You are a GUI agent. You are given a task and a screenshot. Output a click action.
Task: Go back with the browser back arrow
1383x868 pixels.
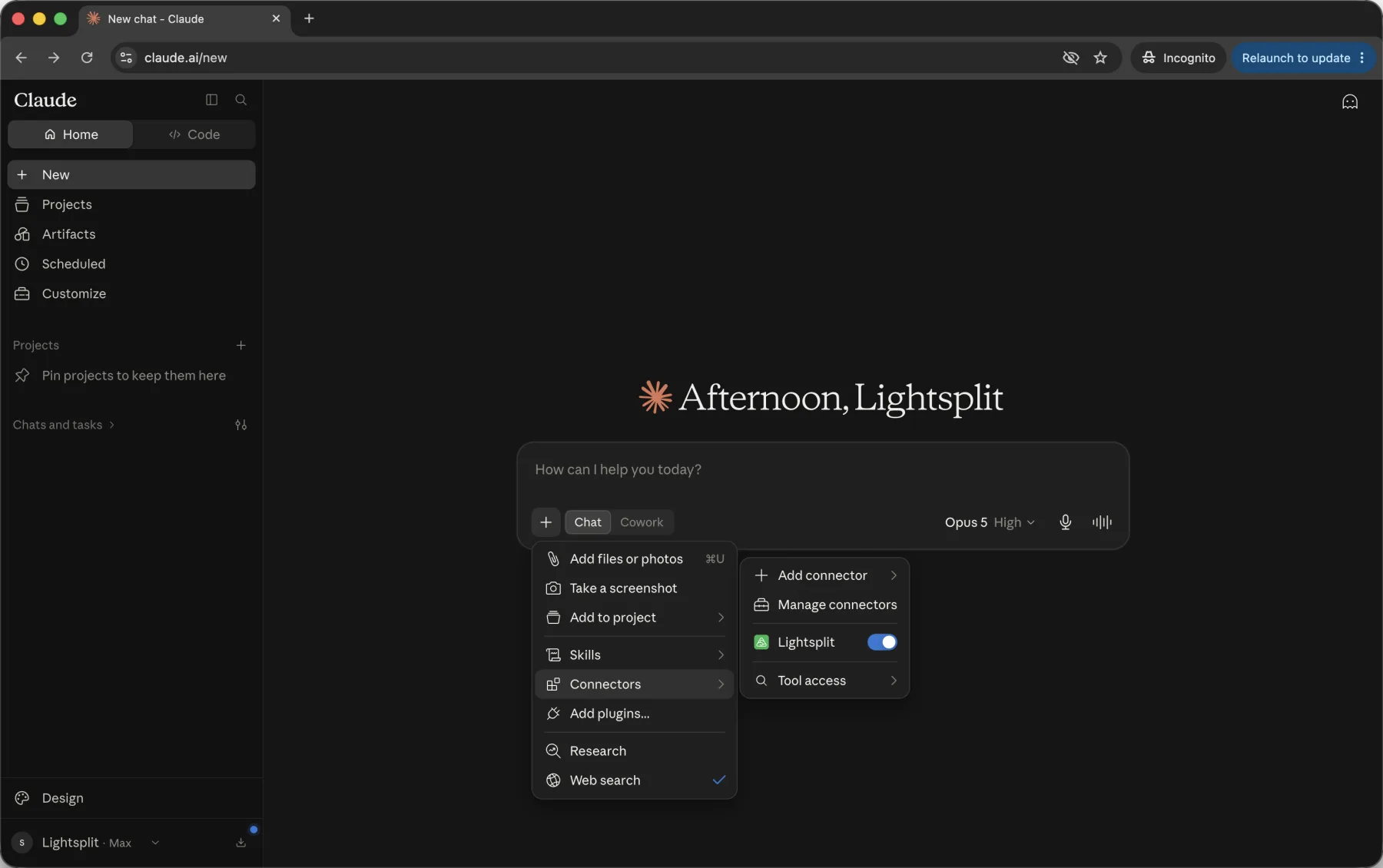click(22, 58)
